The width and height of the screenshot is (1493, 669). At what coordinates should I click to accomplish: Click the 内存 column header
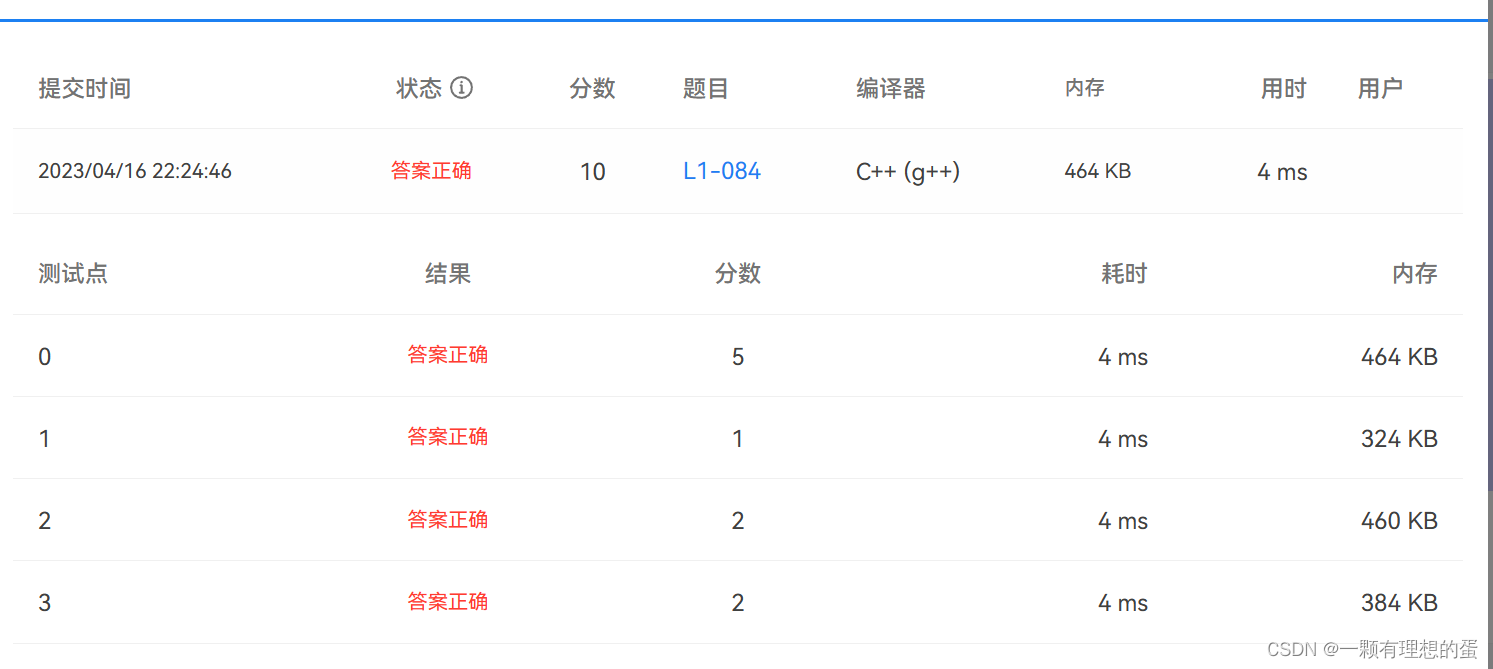point(1085,88)
